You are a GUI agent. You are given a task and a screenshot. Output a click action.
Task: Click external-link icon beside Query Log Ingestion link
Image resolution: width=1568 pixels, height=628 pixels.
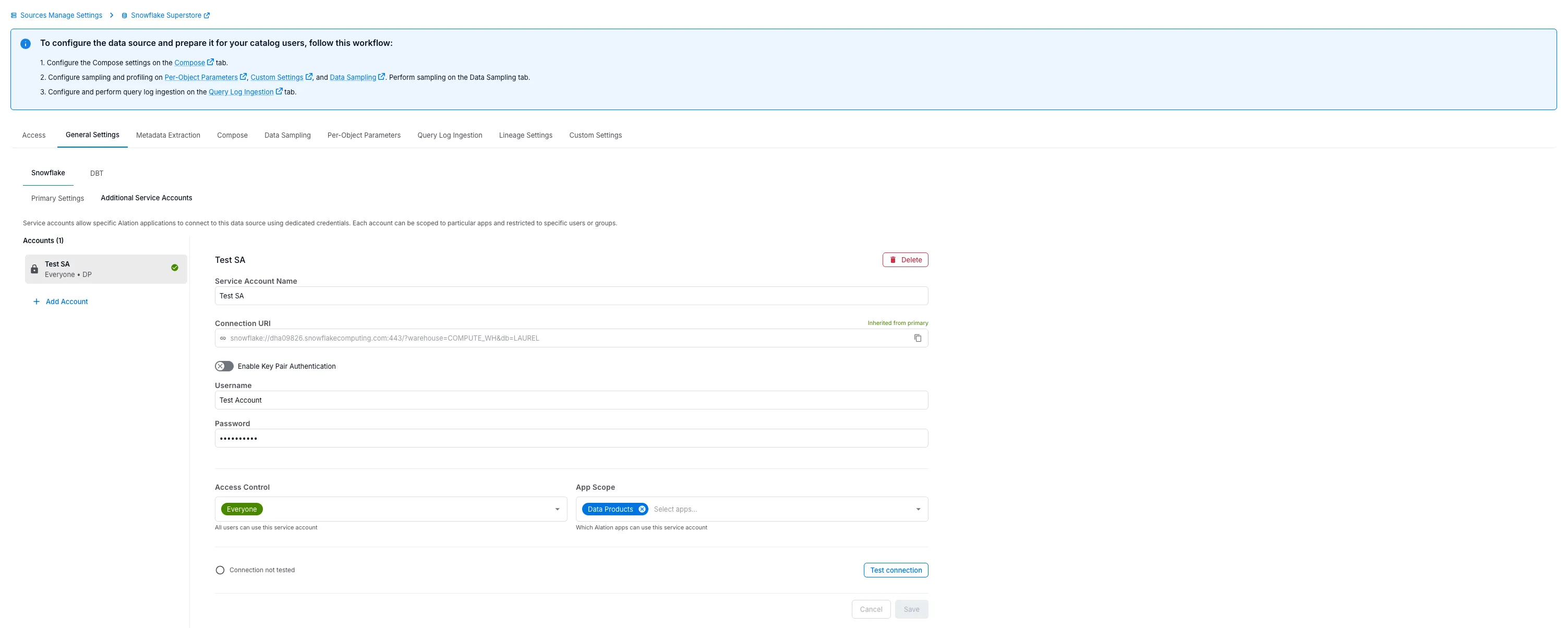(x=280, y=91)
